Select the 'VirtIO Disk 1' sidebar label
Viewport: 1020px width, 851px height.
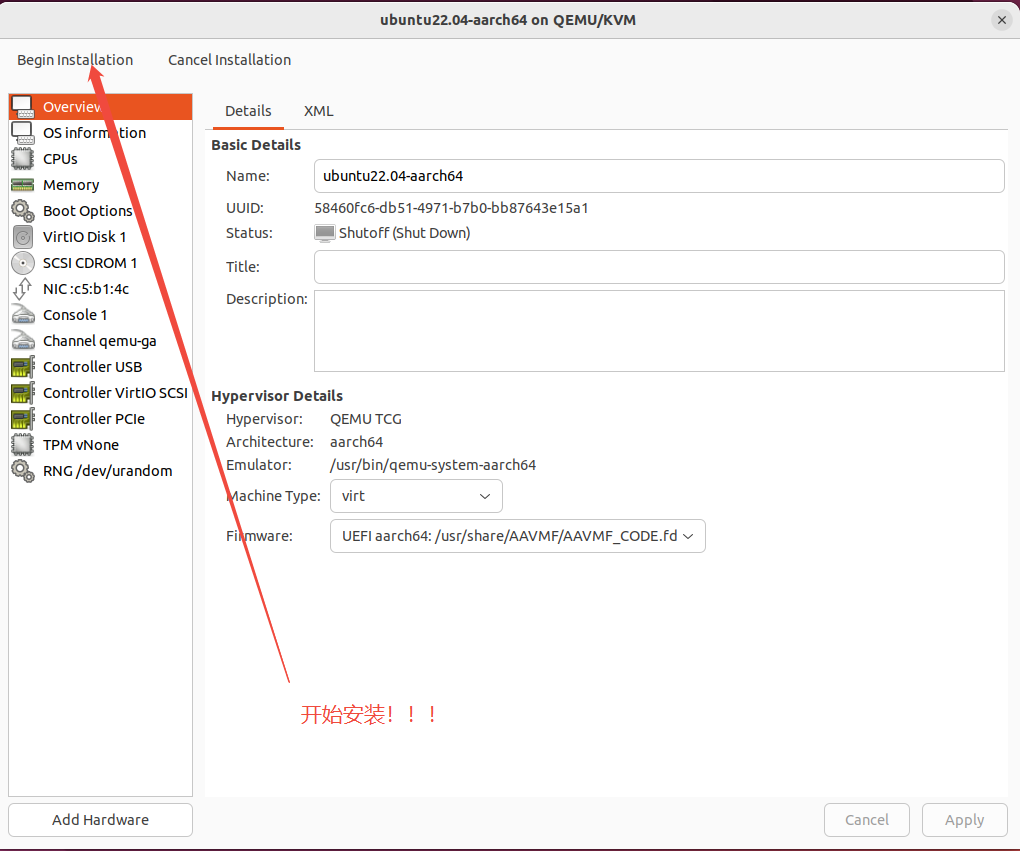(85, 237)
